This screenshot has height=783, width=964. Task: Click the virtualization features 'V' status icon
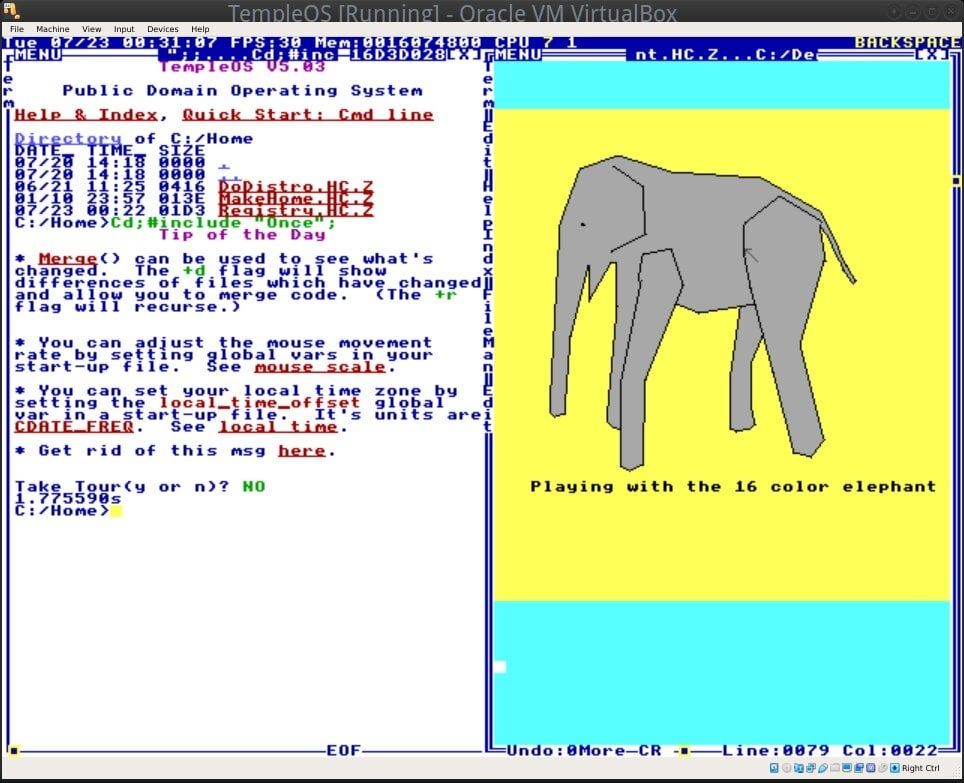(x=871, y=768)
